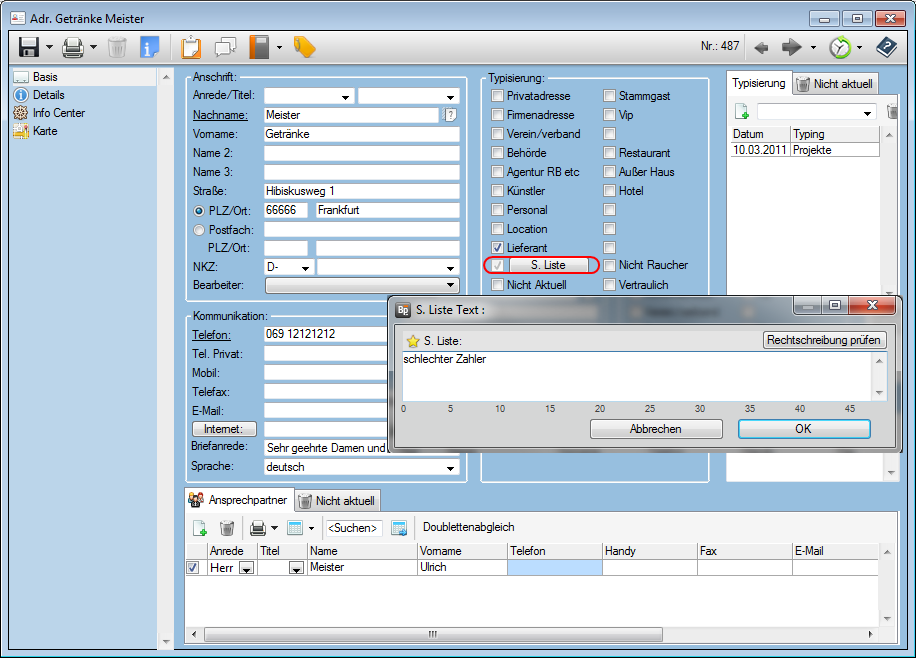The image size is (916, 658).
Task: Select the Postfach radio button
Action: coord(198,230)
